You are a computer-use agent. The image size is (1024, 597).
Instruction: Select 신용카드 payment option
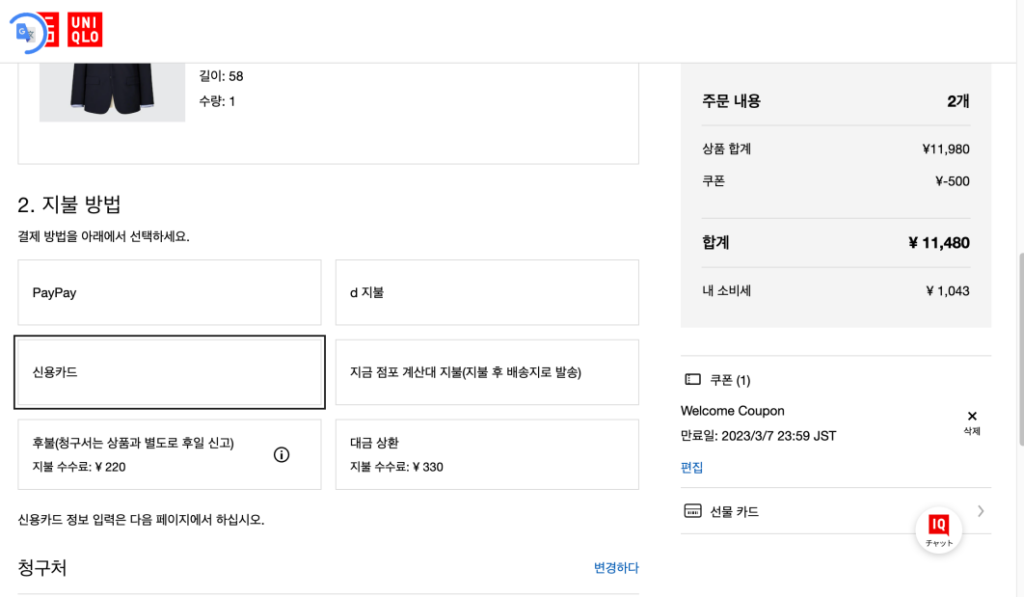point(169,372)
